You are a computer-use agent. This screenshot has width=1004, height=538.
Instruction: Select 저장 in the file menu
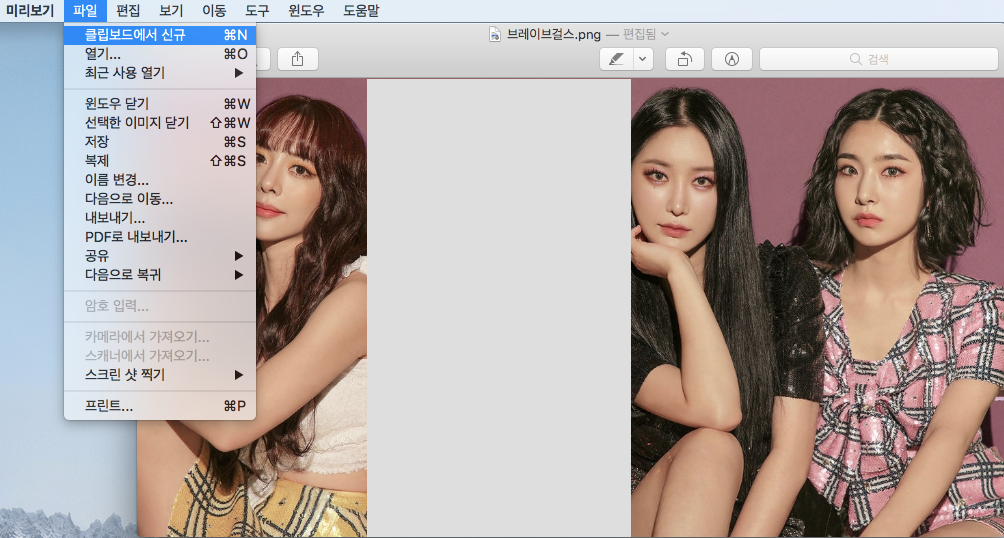tap(160, 142)
